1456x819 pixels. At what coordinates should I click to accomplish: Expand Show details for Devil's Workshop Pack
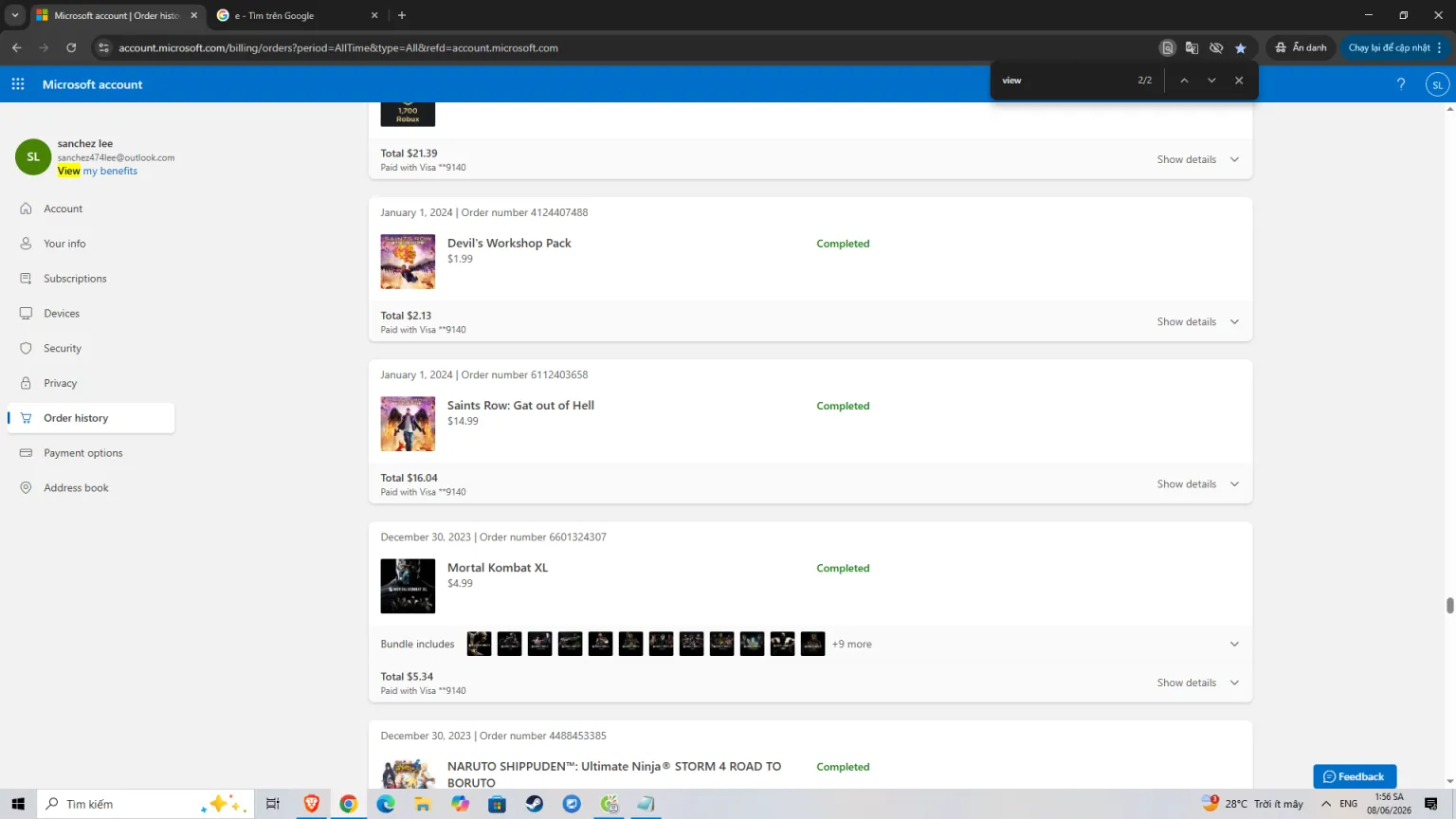pyautogui.click(x=1198, y=322)
